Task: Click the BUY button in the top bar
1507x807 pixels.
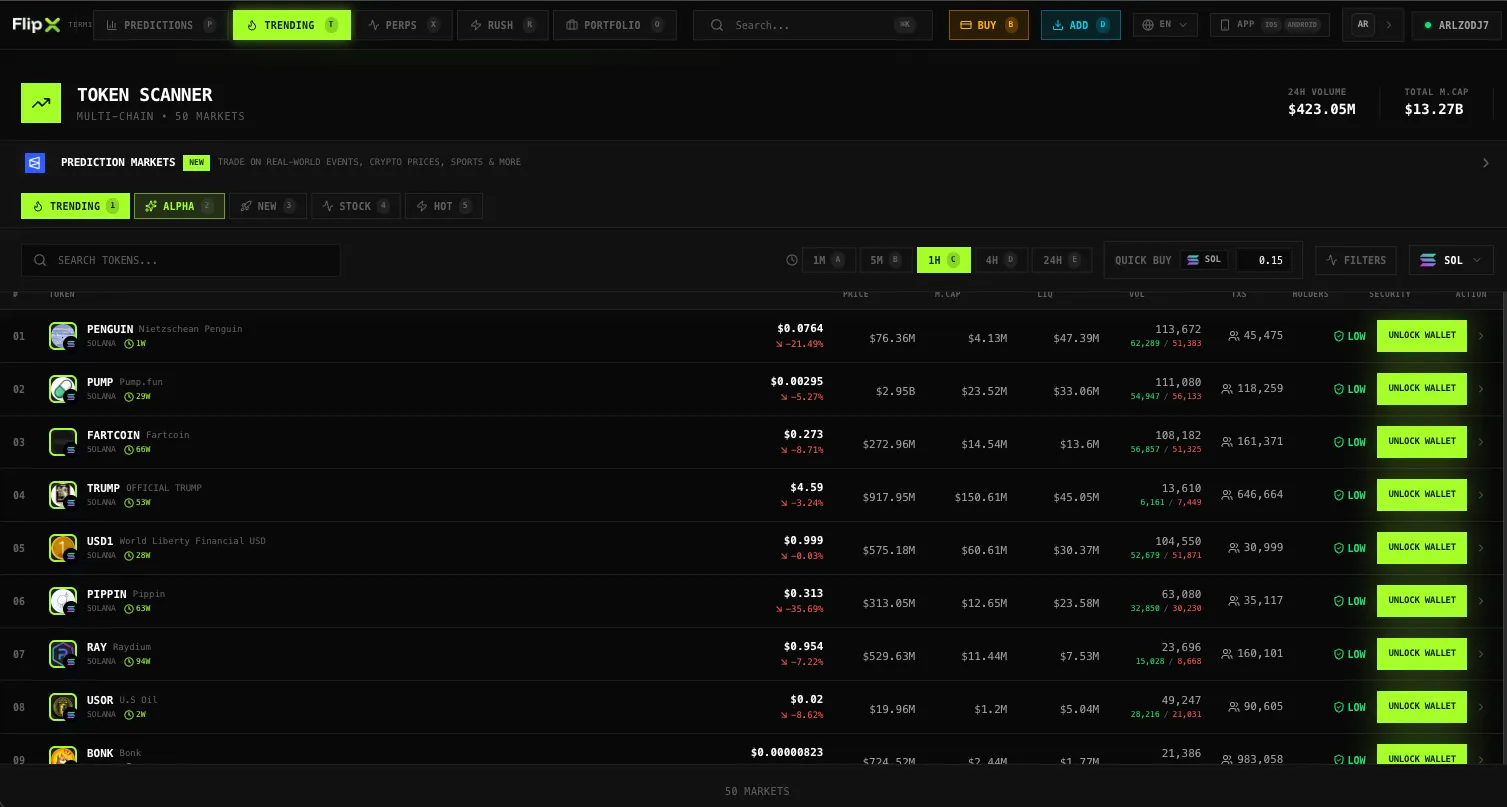Action: pos(988,25)
